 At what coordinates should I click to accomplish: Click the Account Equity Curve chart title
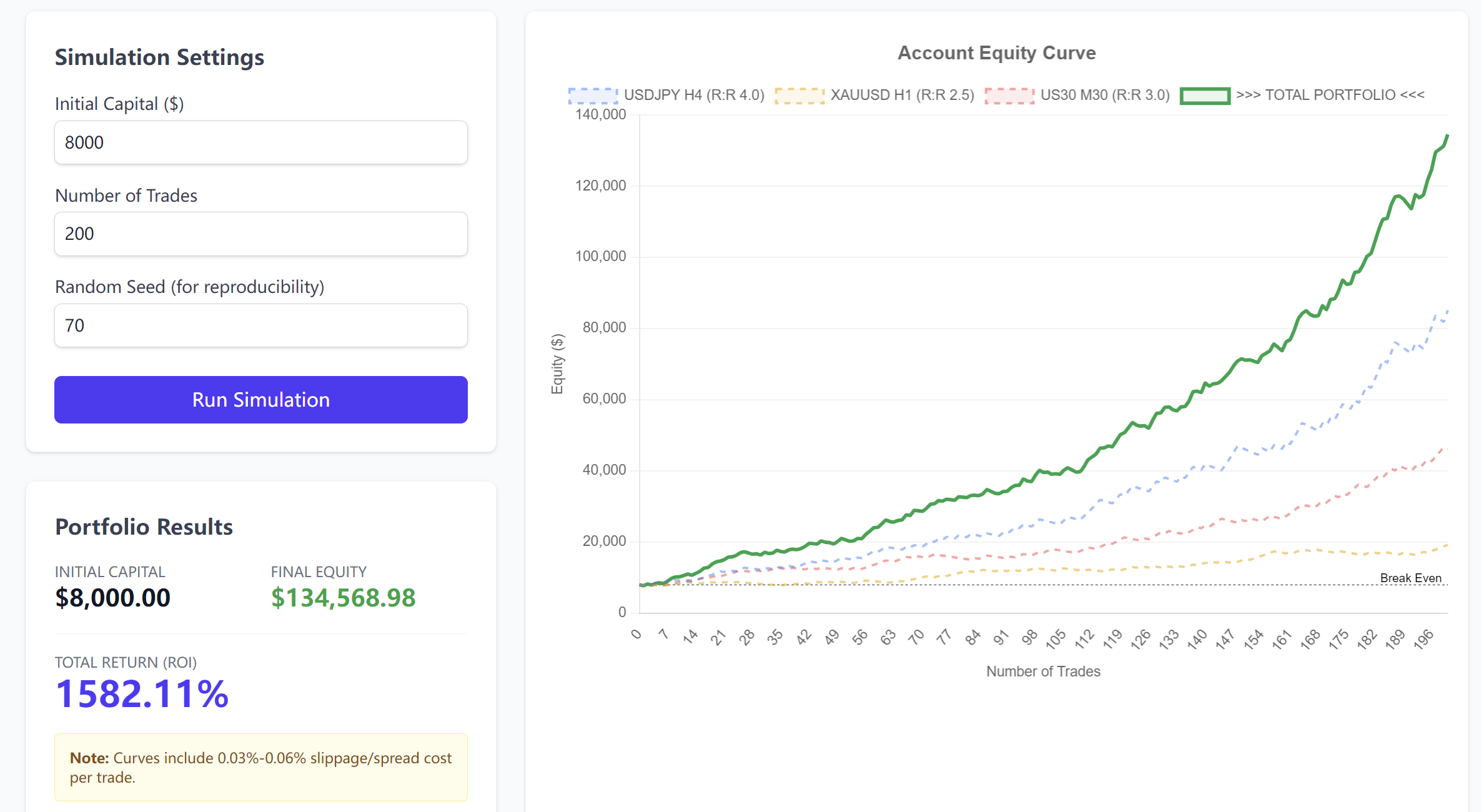point(996,53)
